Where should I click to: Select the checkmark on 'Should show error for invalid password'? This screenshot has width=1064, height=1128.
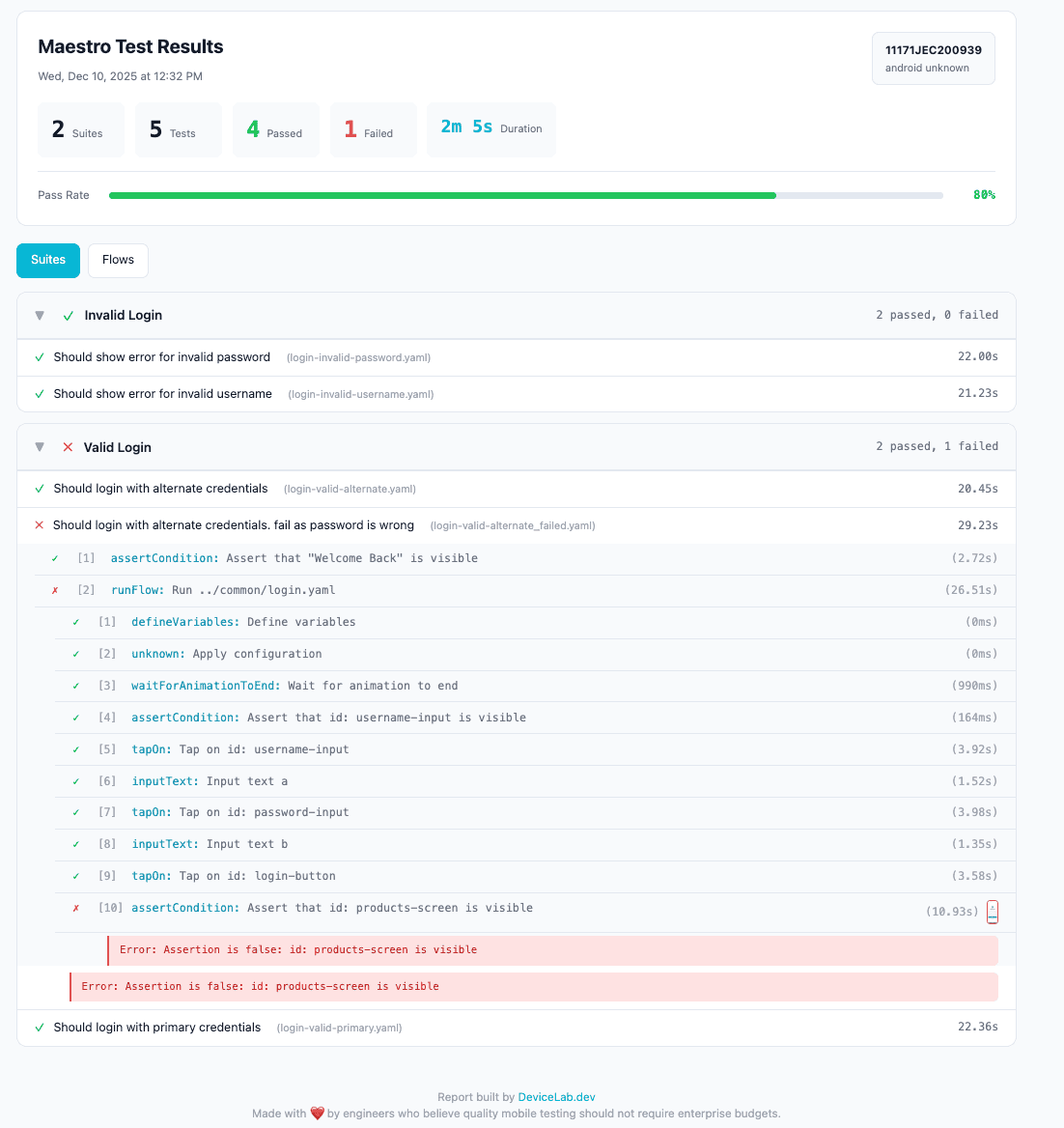[39, 356]
